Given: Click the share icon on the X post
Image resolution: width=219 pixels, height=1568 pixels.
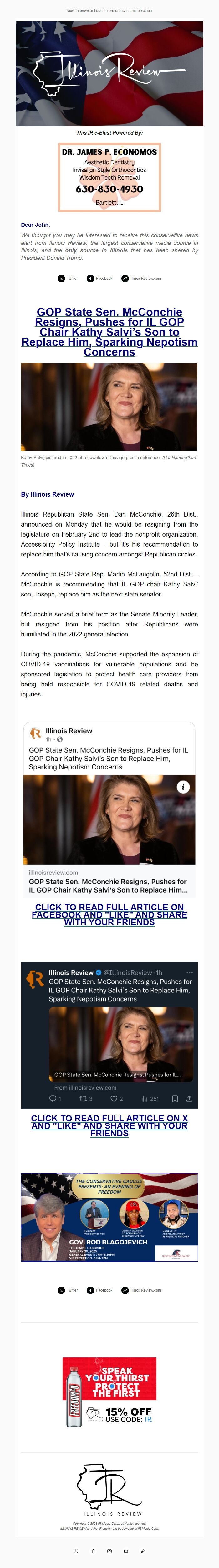Looking at the screenshot, I should click(x=189, y=1098).
